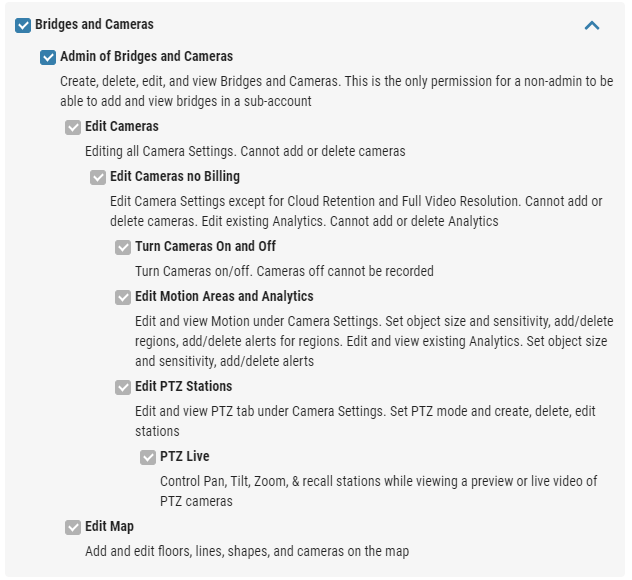The image size is (632, 580).
Task: Click the Edit Motion Areas and Analytics label
Action: click(x=224, y=296)
